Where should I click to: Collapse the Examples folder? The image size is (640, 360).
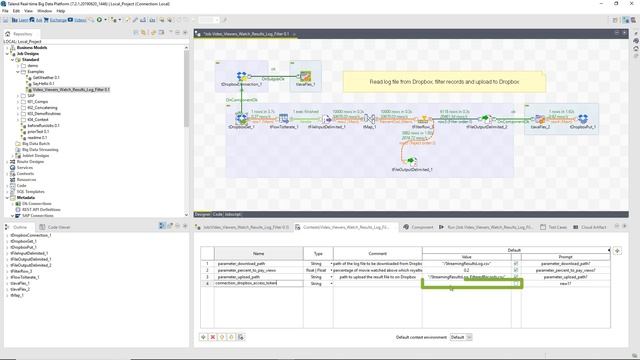[x=18, y=72]
